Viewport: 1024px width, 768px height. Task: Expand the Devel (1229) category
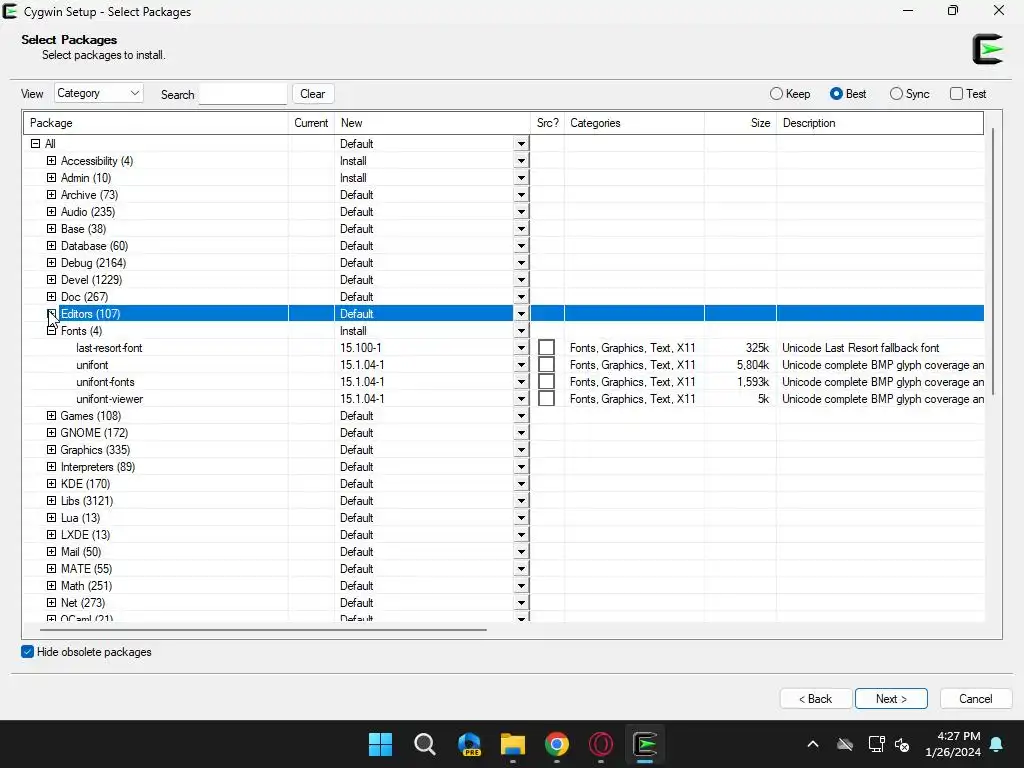(52, 280)
